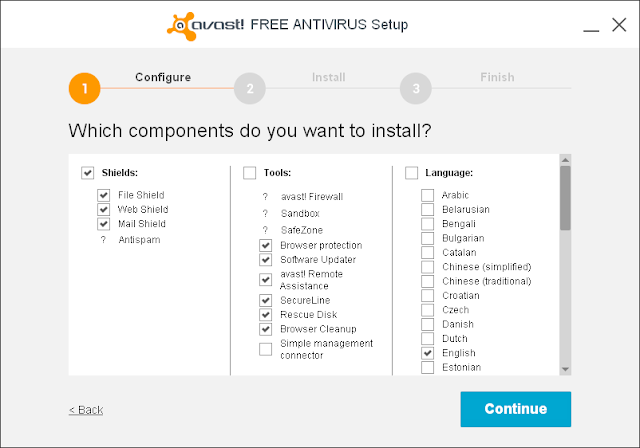The height and width of the screenshot is (448, 640).
Task: Click the SafeZone question mark icon
Action: point(265,230)
